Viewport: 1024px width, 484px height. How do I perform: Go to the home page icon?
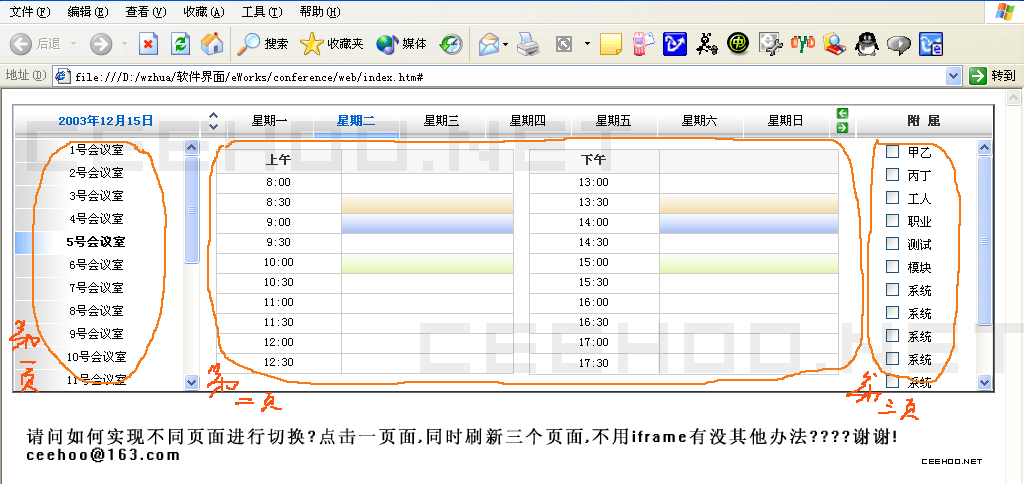[211, 44]
